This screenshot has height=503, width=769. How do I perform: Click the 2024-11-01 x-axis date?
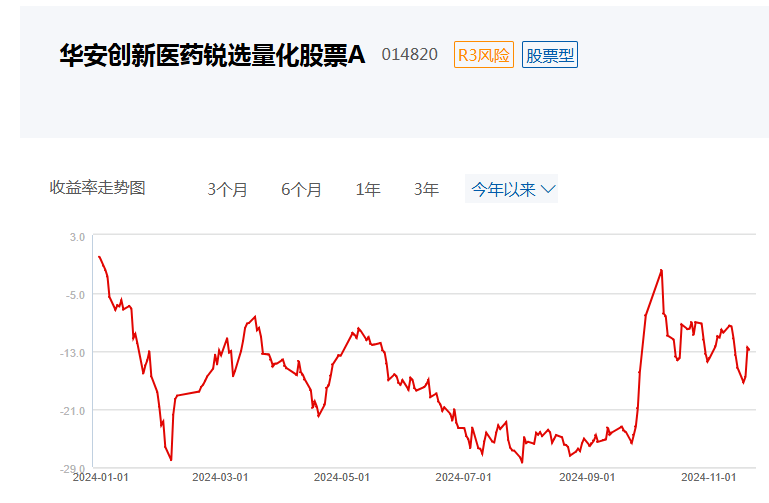(x=709, y=478)
